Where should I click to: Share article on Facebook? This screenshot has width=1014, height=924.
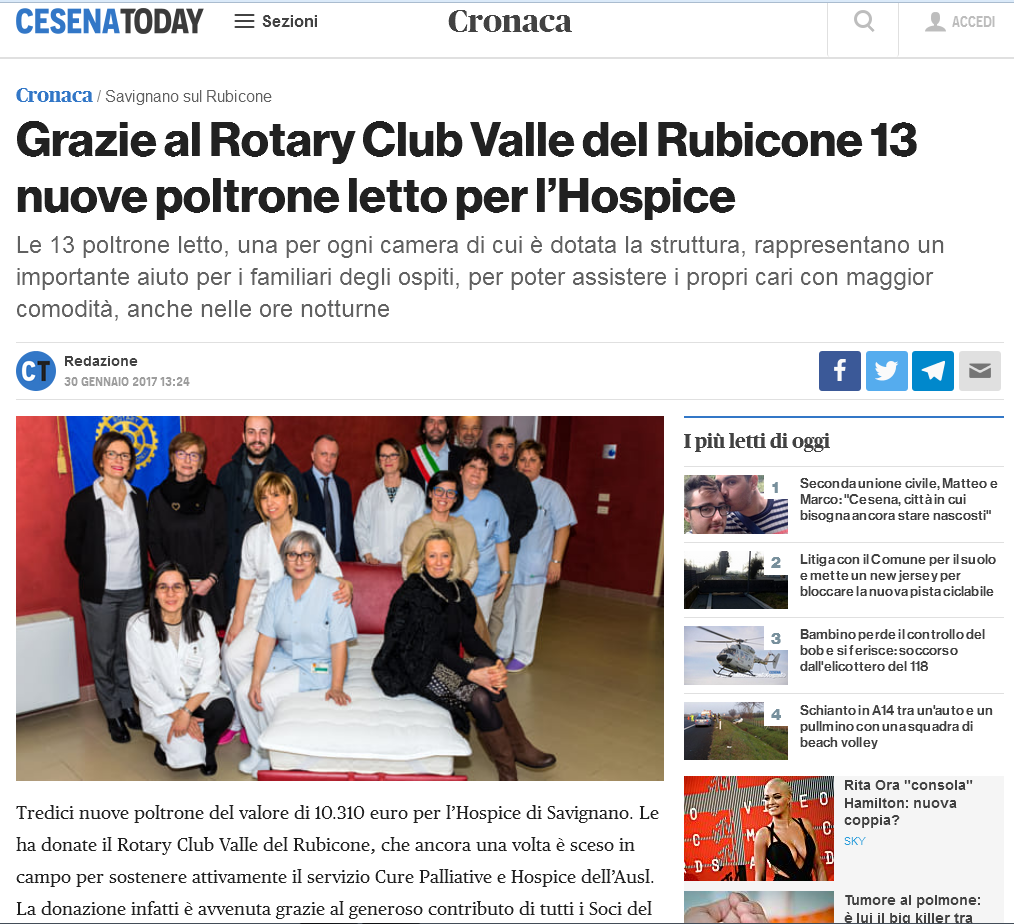[839, 371]
